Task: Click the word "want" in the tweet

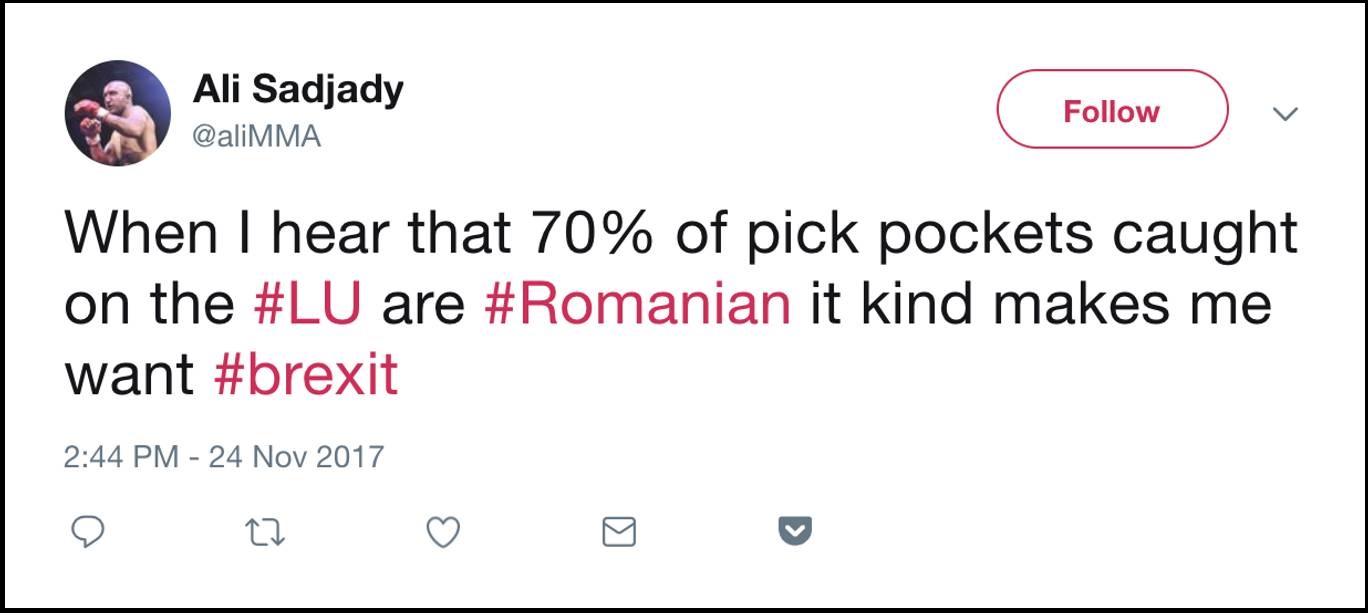Action: pyautogui.click(x=129, y=375)
